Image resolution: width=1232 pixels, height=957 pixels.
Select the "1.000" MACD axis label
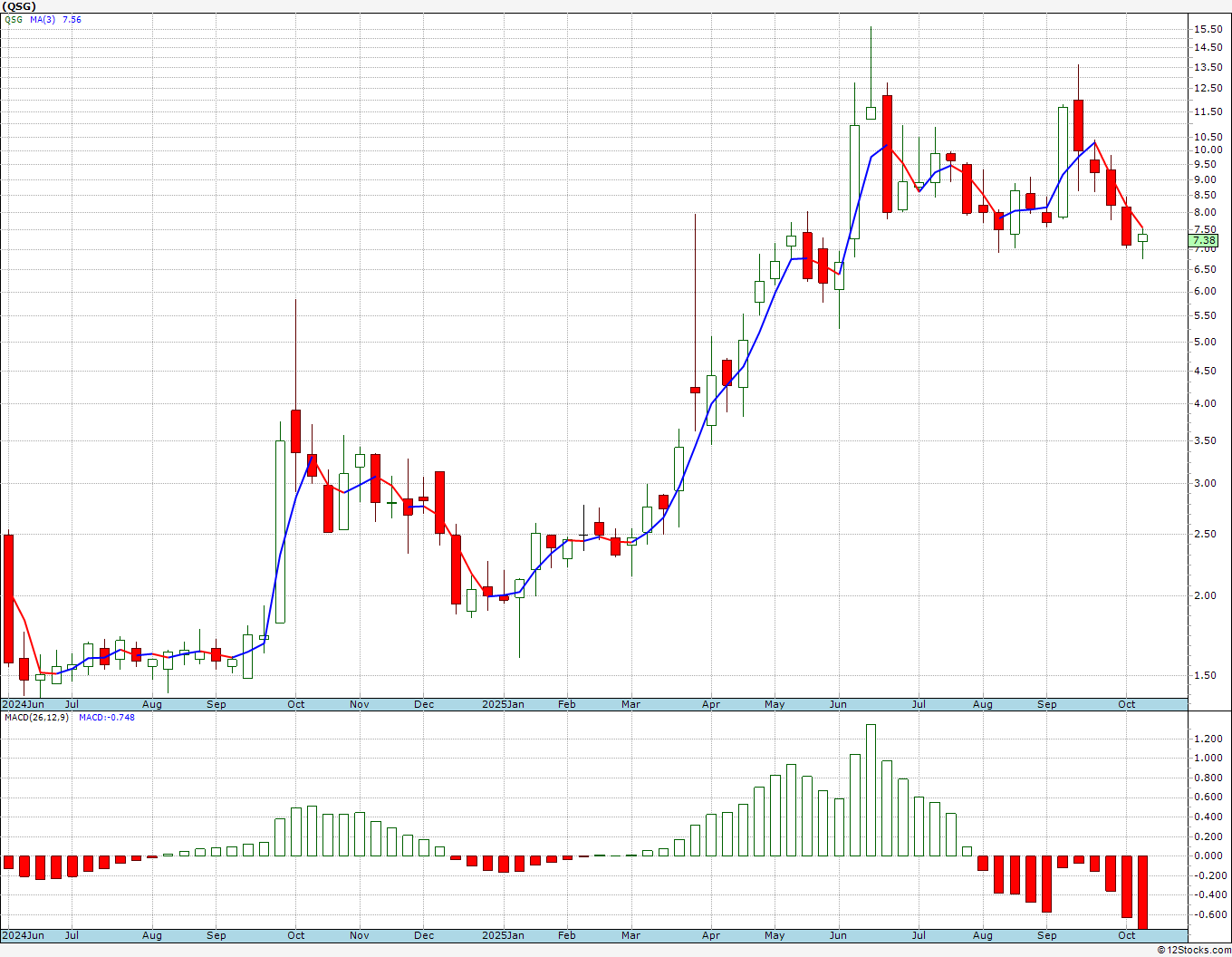[1208, 759]
